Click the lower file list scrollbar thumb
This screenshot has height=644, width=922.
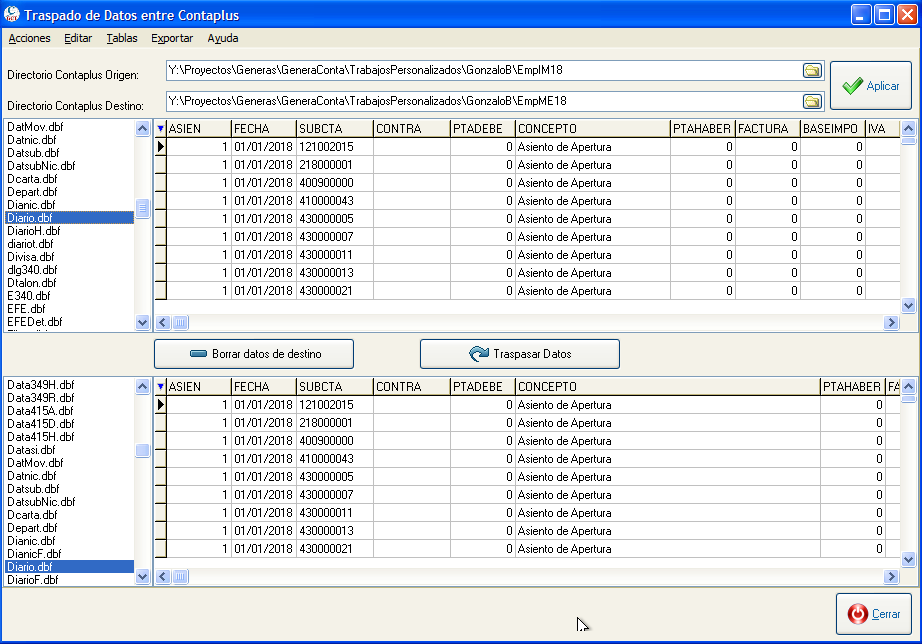[142, 451]
